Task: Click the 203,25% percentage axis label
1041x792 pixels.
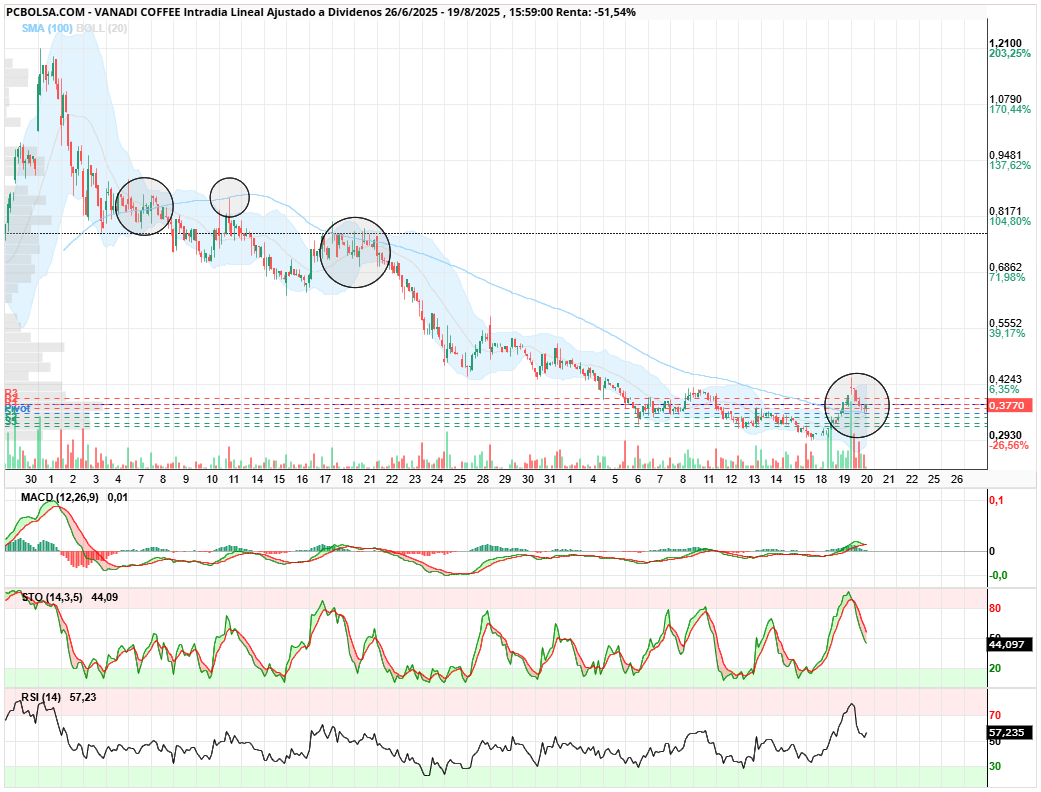Action: (1010, 54)
